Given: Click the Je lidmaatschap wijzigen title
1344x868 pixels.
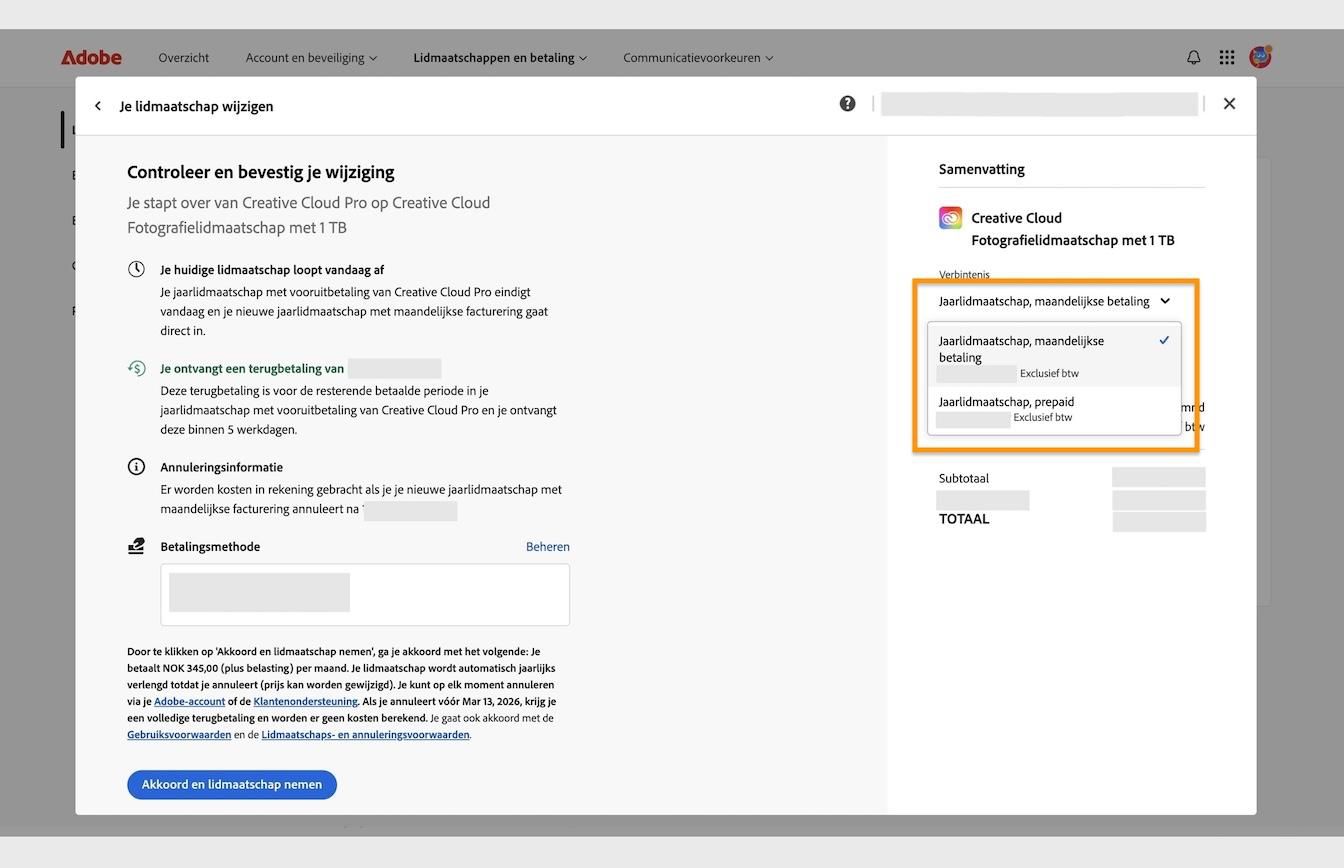Looking at the screenshot, I should pos(196,106).
